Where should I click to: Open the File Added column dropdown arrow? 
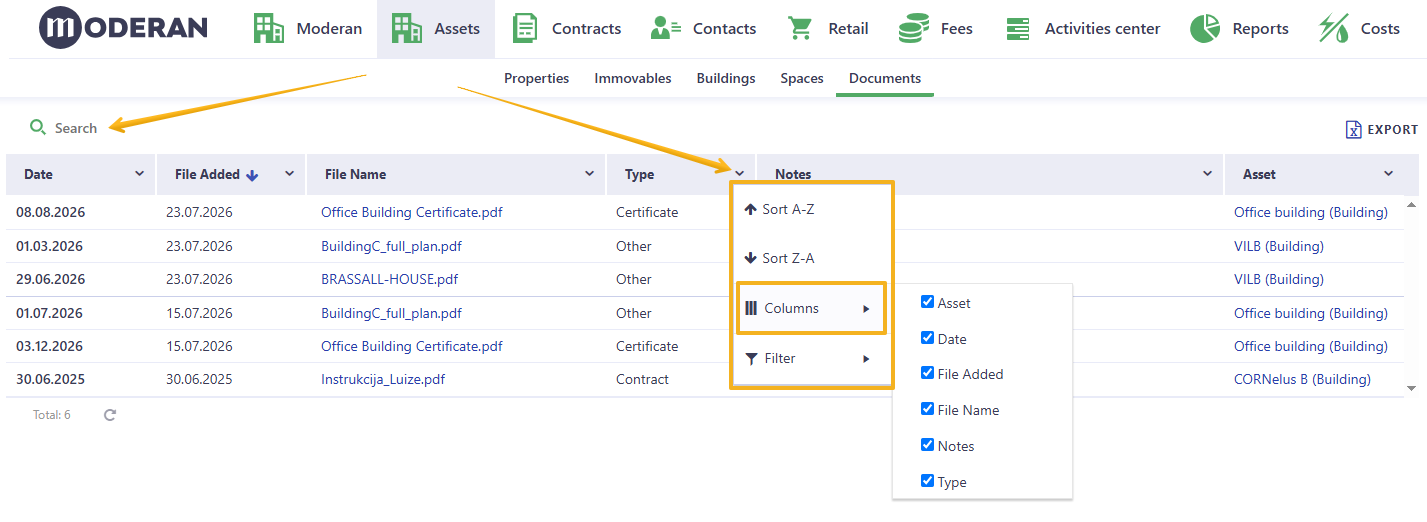tap(289, 174)
